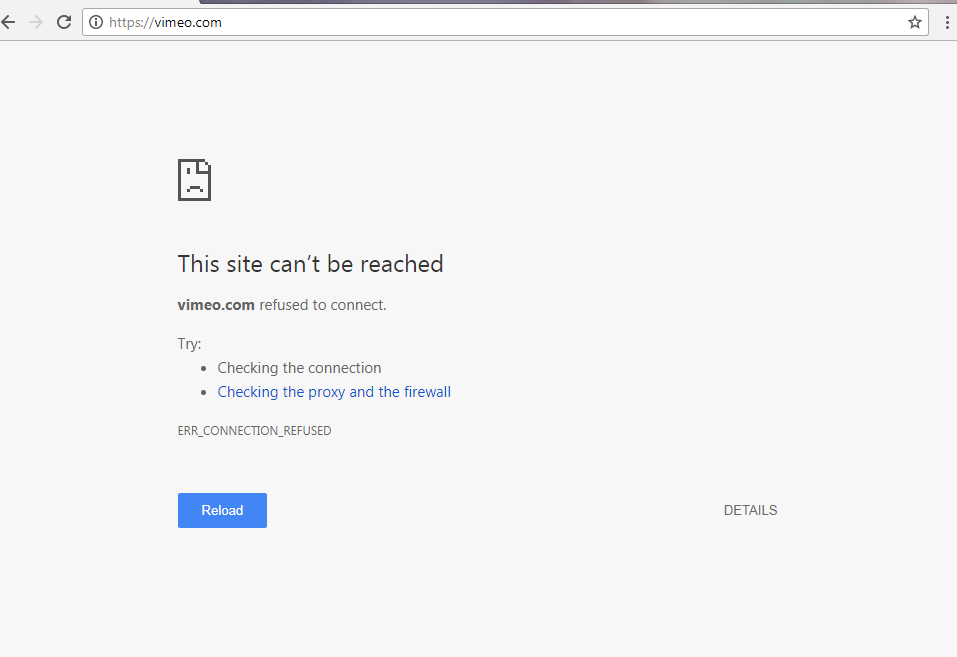This screenshot has height=657, width=957.
Task: Bookmark this page with the star icon
Action: point(914,23)
